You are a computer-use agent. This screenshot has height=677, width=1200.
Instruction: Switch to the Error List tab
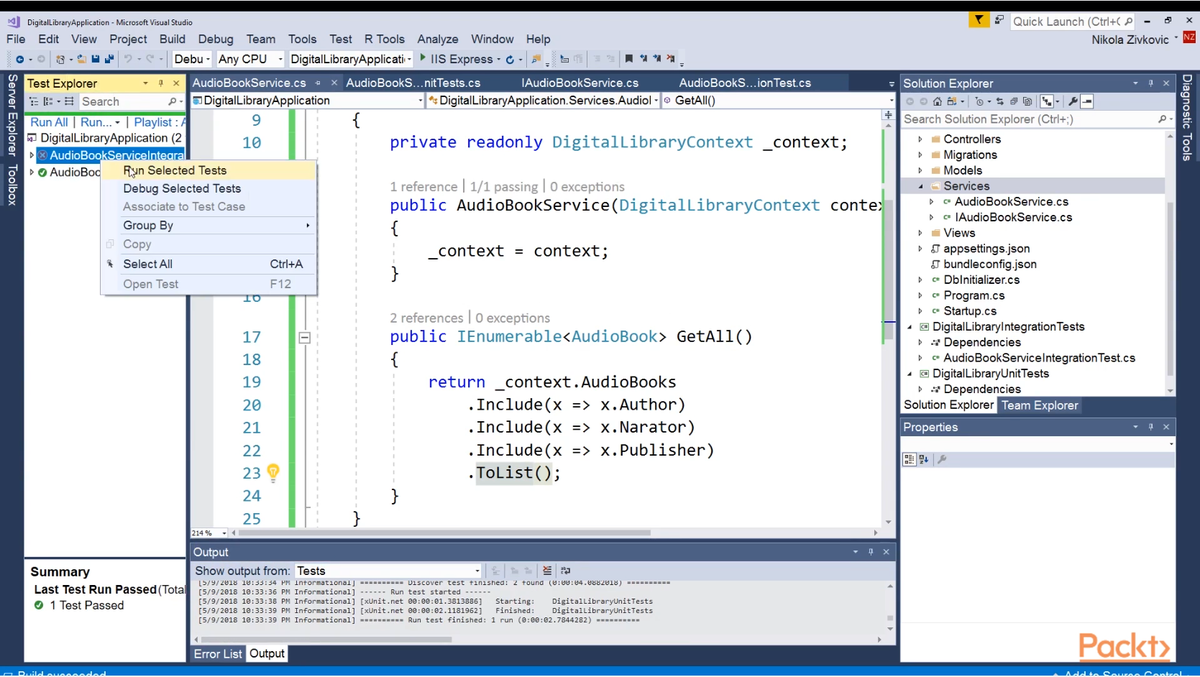[218, 654]
